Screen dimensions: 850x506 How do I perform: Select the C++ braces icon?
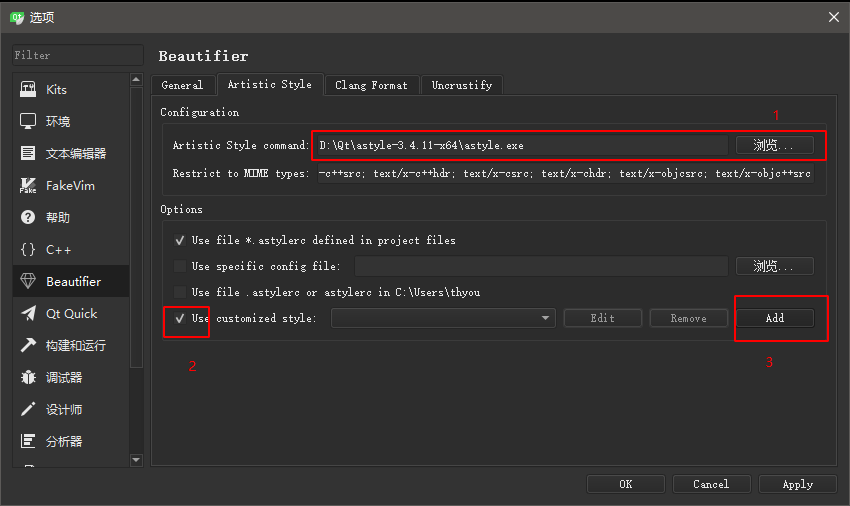28,250
